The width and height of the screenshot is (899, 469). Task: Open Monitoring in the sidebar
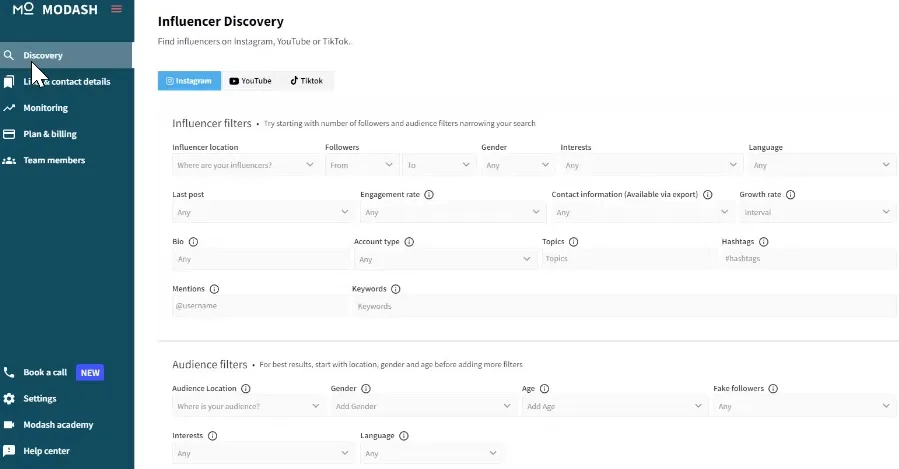coord(66,108)
